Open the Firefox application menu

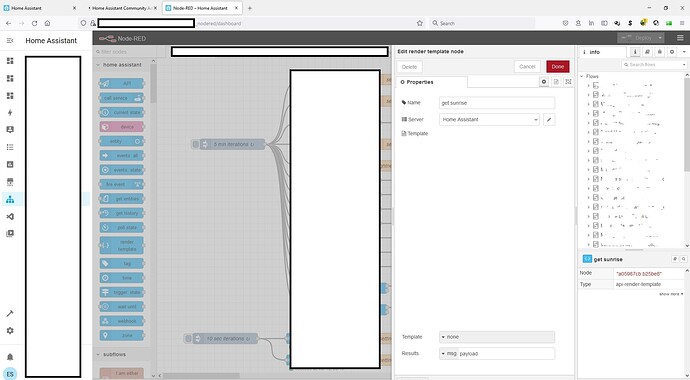[682, 23]
